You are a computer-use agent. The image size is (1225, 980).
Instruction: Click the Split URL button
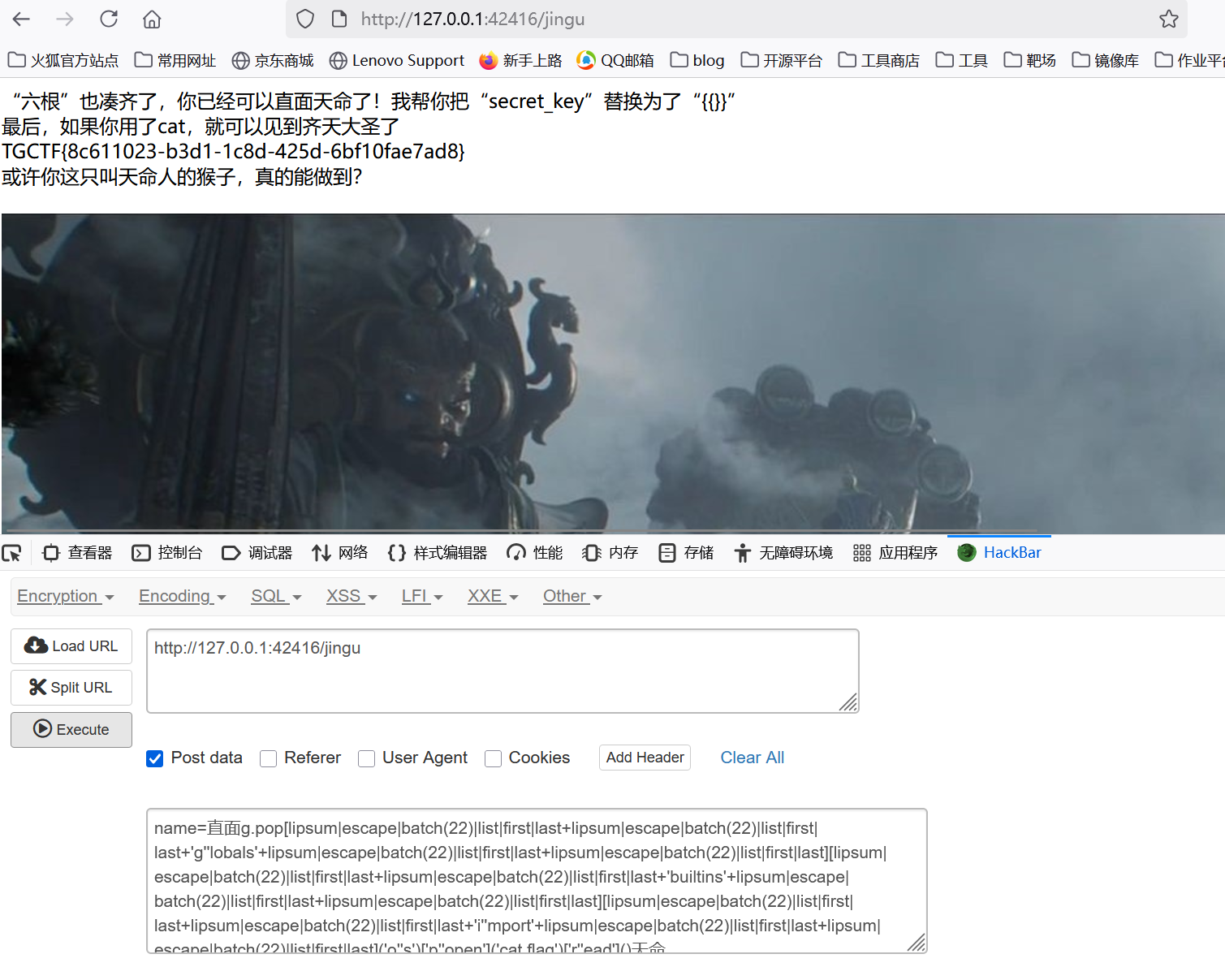[71, 688]
